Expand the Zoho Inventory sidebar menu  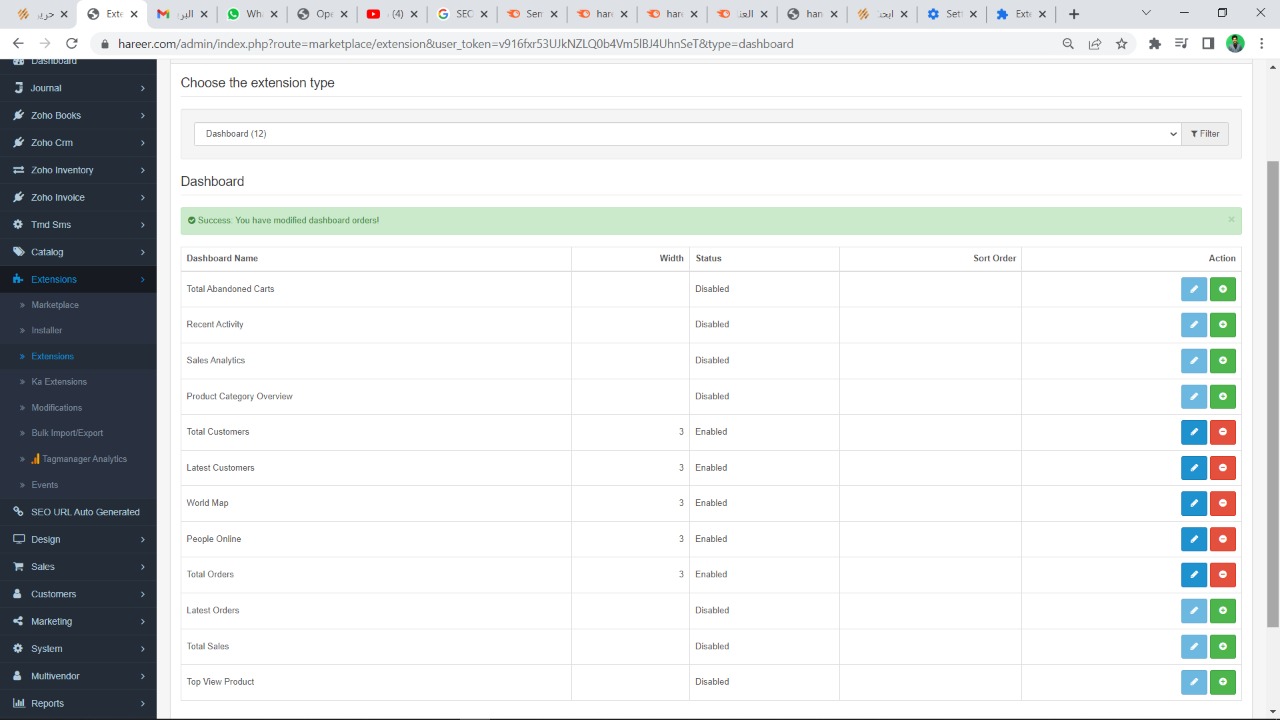point(78,170)
